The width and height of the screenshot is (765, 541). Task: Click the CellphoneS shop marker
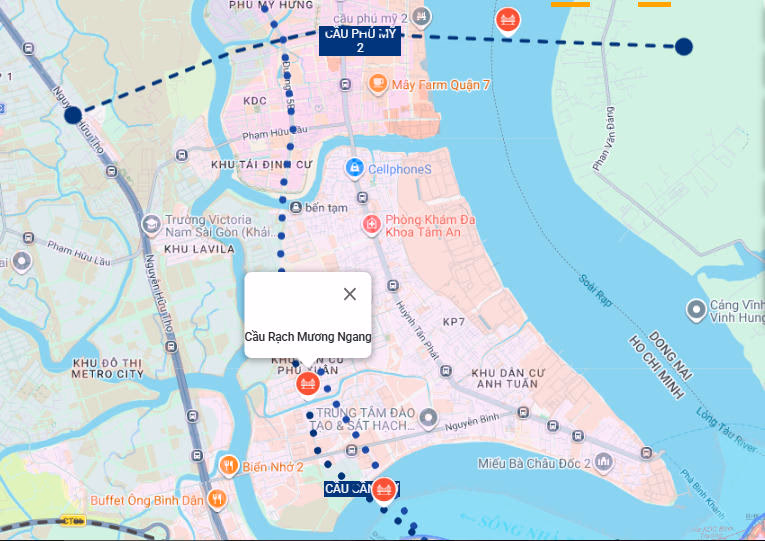[x=354, y=168]
